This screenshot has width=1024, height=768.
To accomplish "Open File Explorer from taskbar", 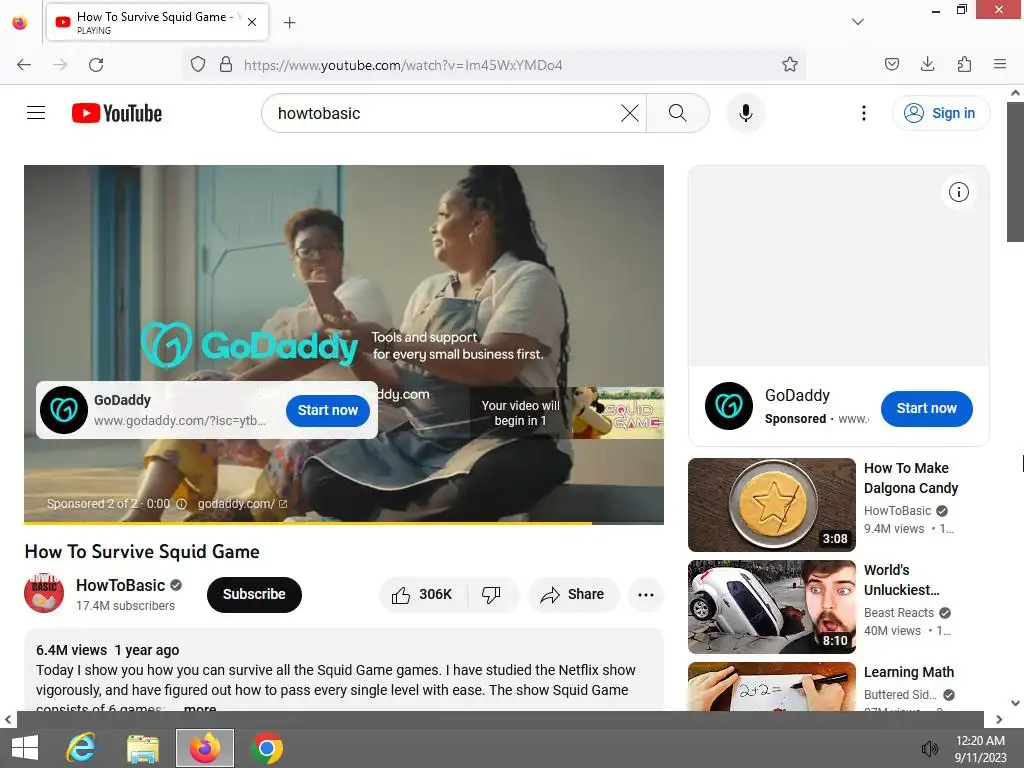I will (142, 748).
